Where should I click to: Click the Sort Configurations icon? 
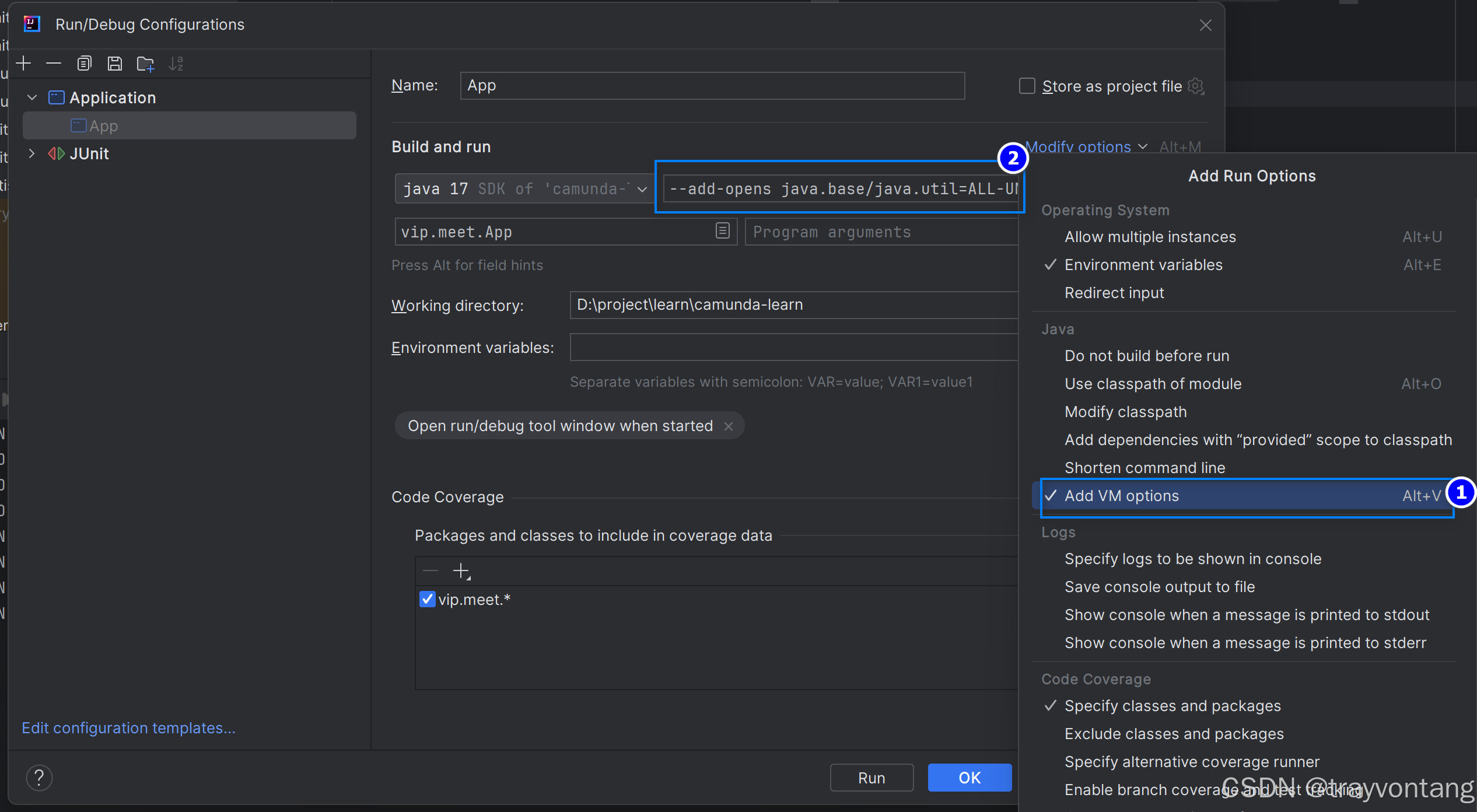(x=177, y=63)
